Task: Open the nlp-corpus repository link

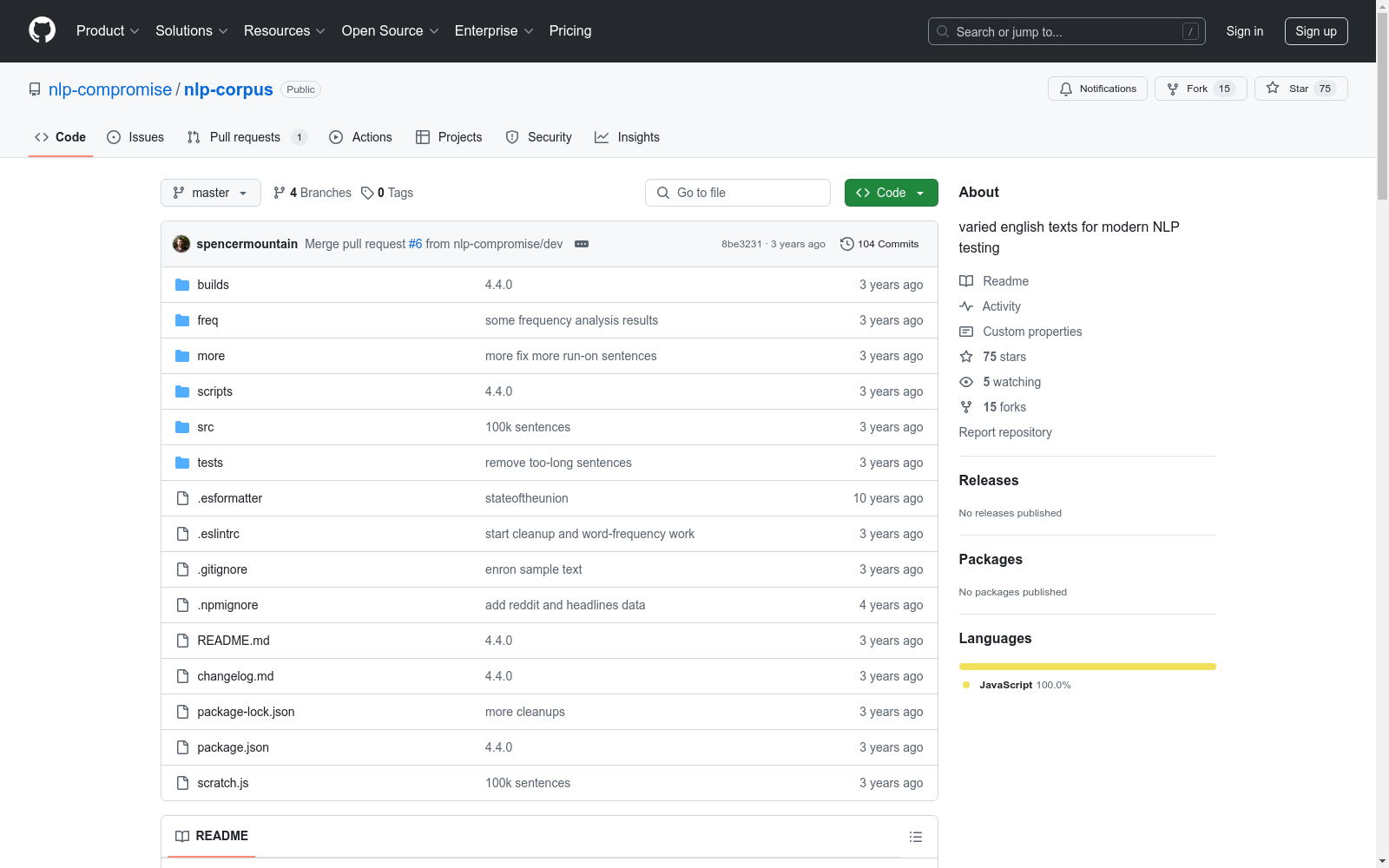Action: pos(228,89)
